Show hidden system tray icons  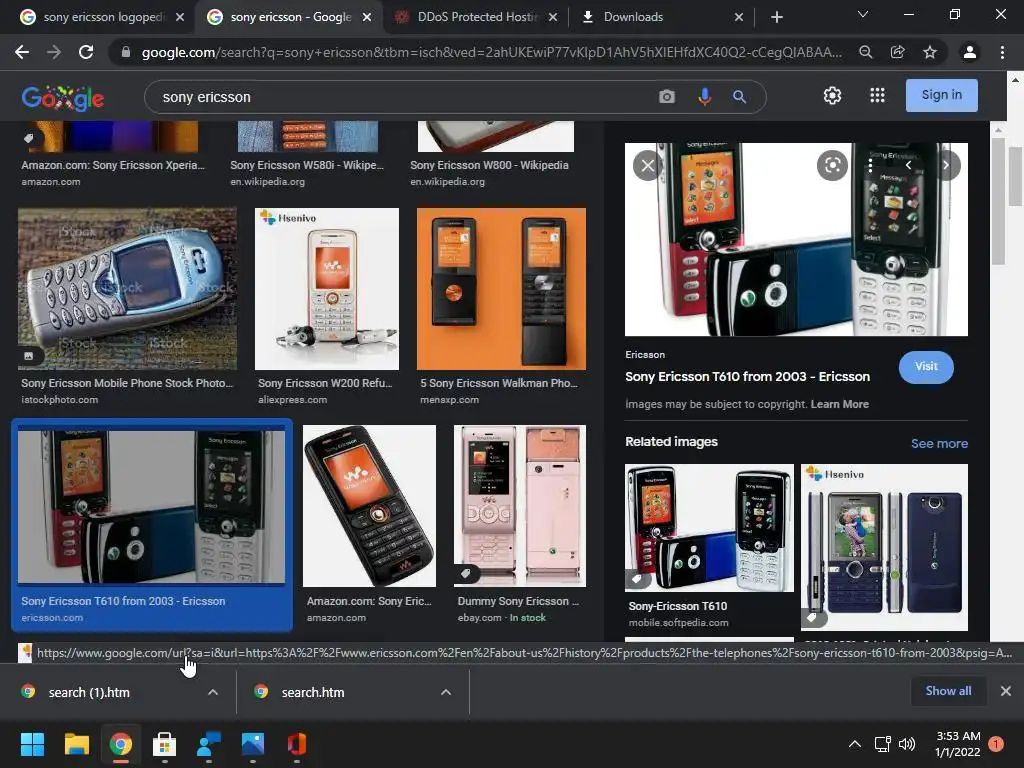854,744
